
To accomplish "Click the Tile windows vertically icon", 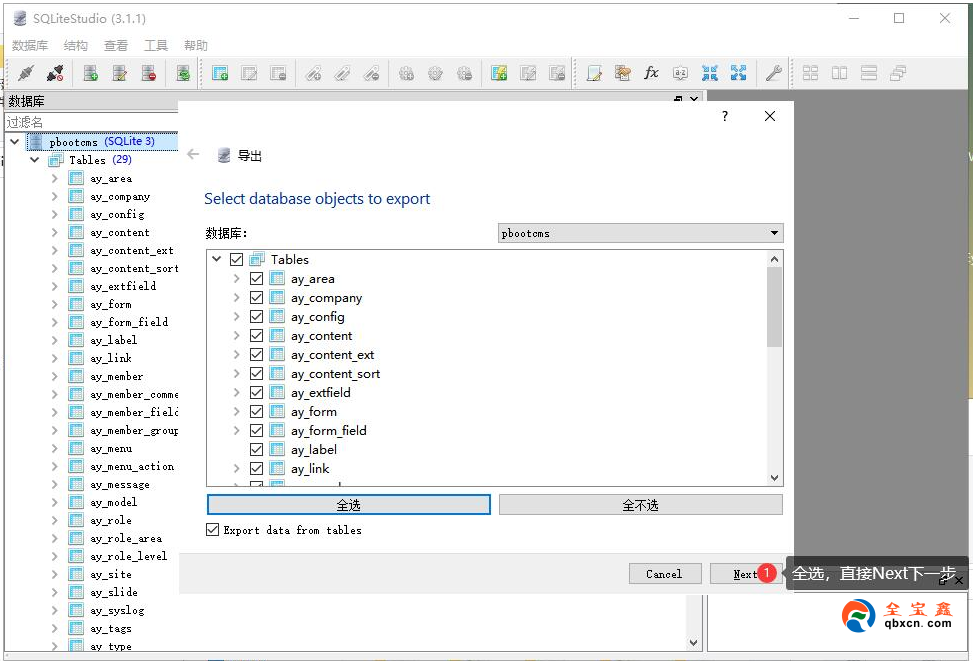I will click(x=869, y=73).
